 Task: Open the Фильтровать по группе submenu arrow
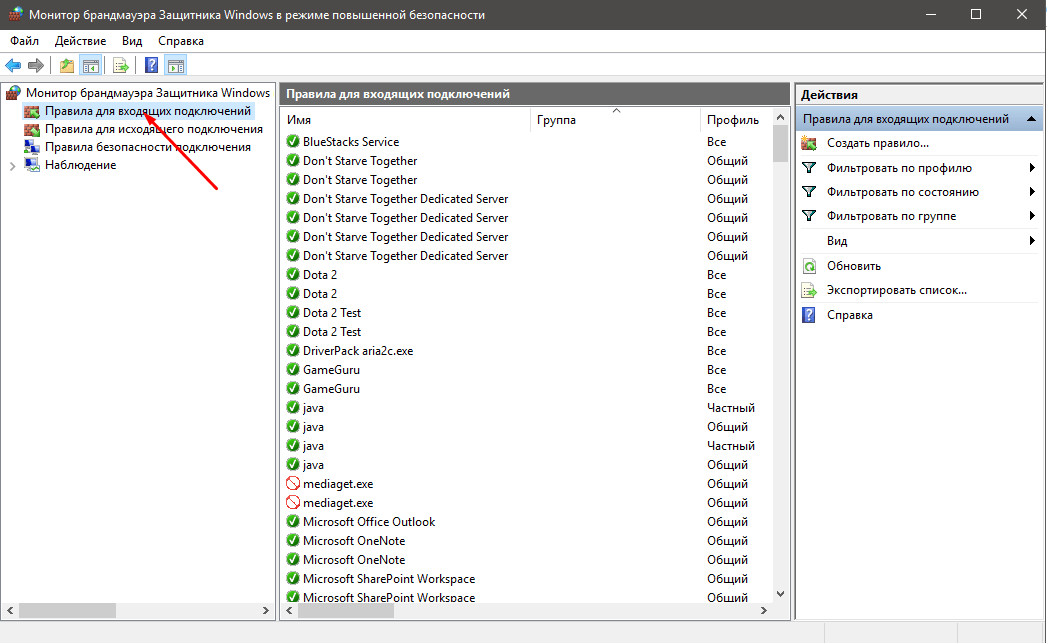click(1032, 216)
